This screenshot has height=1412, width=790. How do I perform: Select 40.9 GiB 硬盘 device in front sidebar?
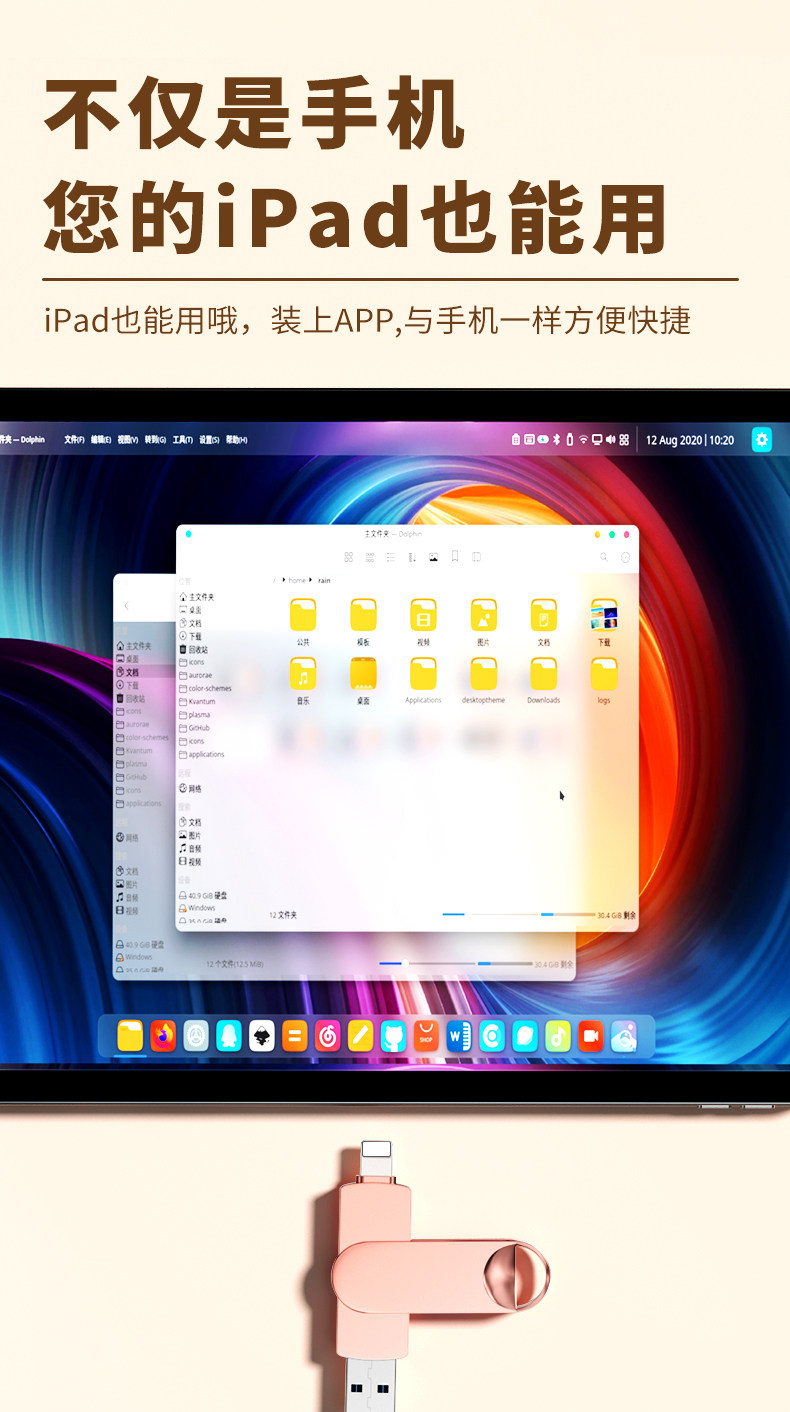pos(202,895)
